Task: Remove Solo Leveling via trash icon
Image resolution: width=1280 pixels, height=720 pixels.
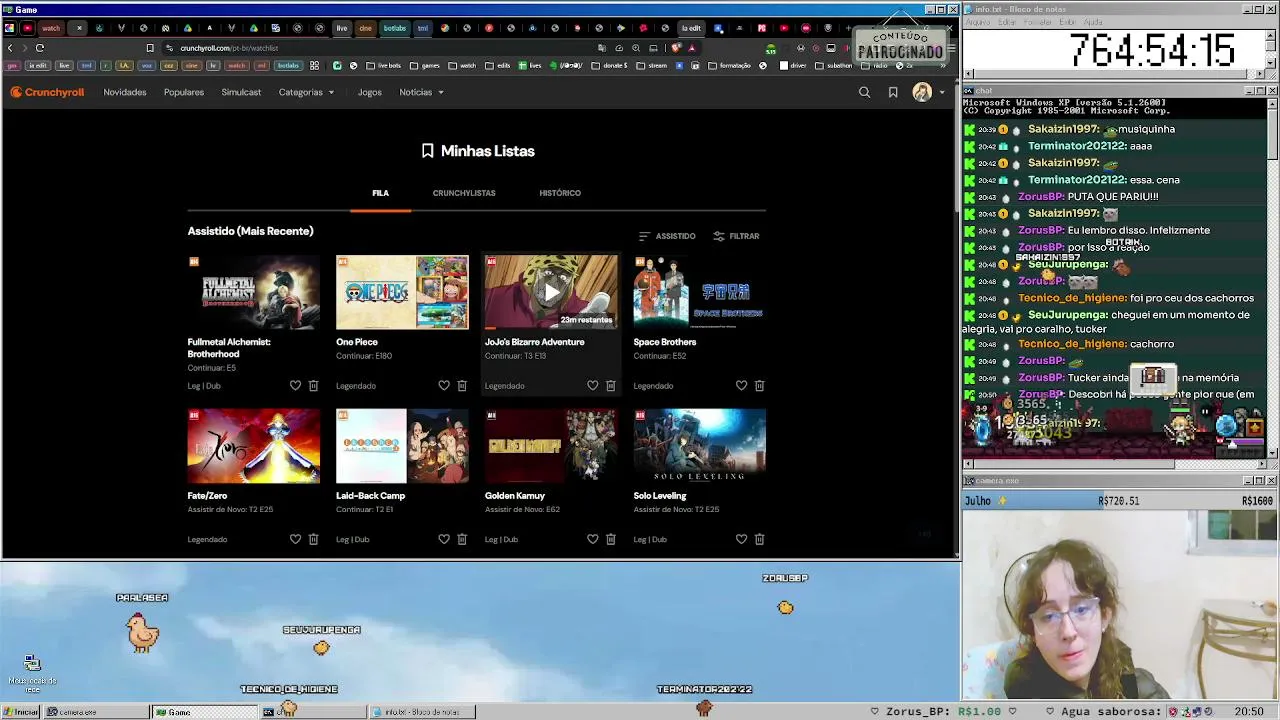Action: 759,539
